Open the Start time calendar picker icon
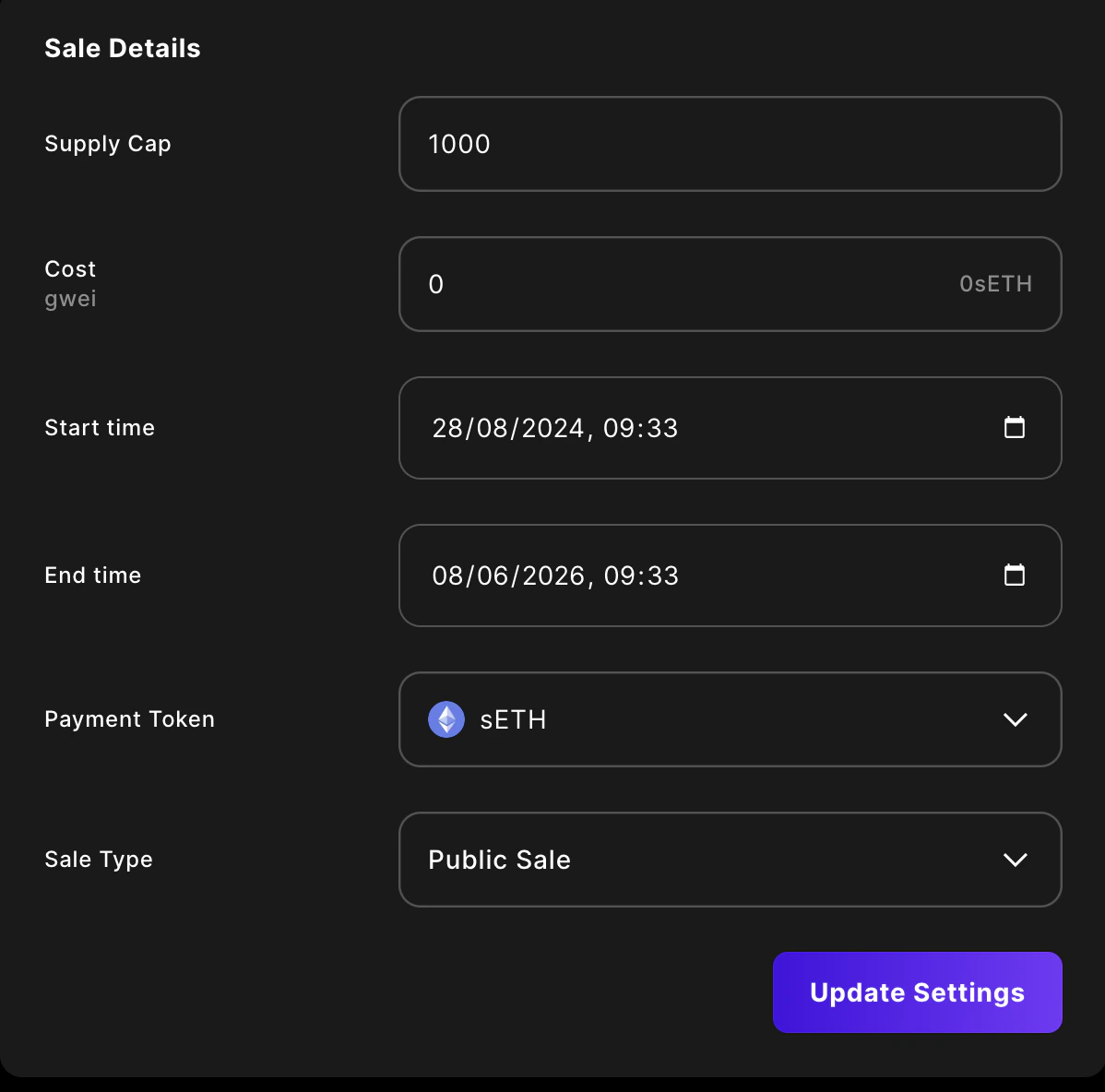Image resolution: width=1105 pixels, height=1092 pixels. pos(1014,427)
